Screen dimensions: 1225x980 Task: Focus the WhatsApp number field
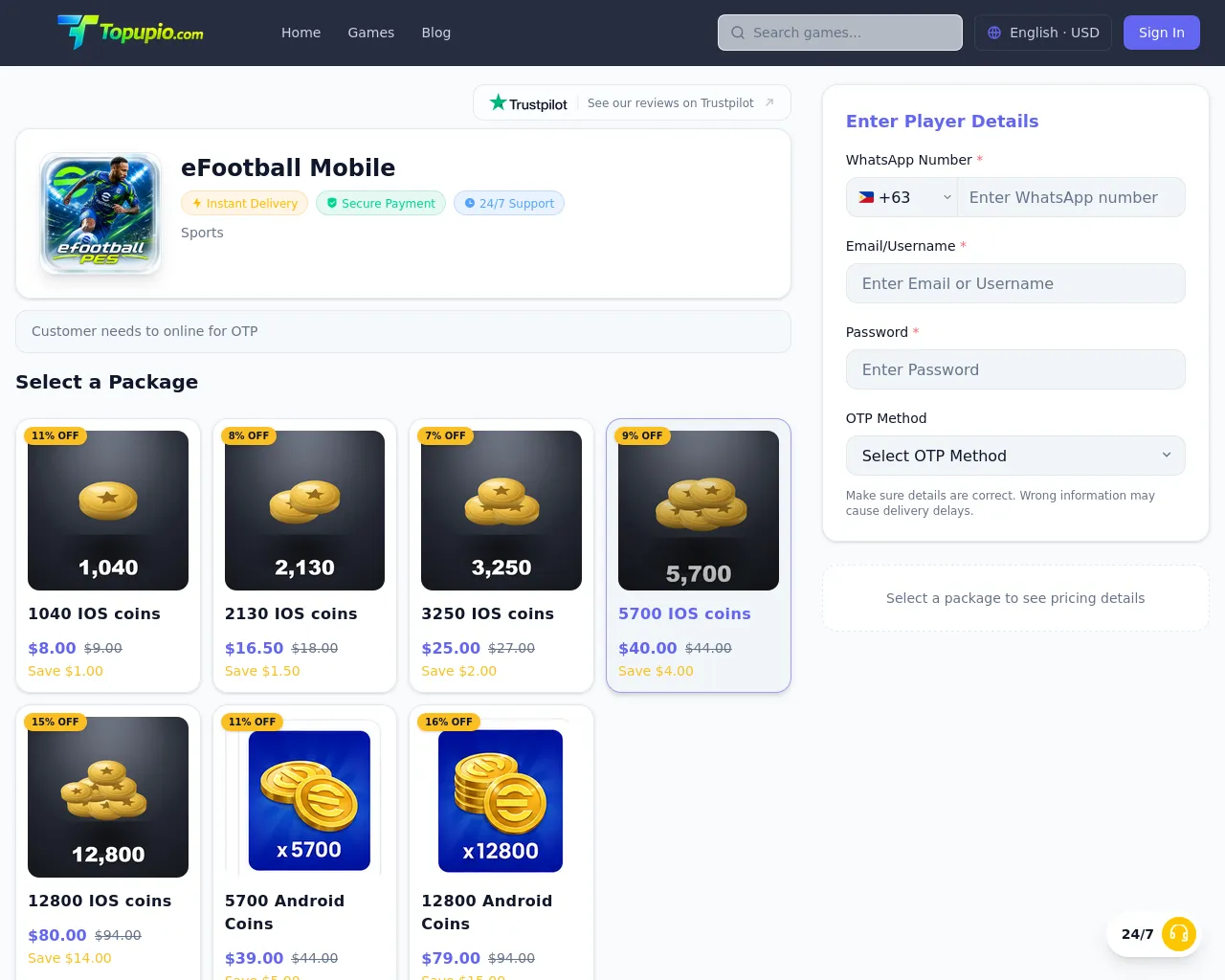coord(1072,197)
